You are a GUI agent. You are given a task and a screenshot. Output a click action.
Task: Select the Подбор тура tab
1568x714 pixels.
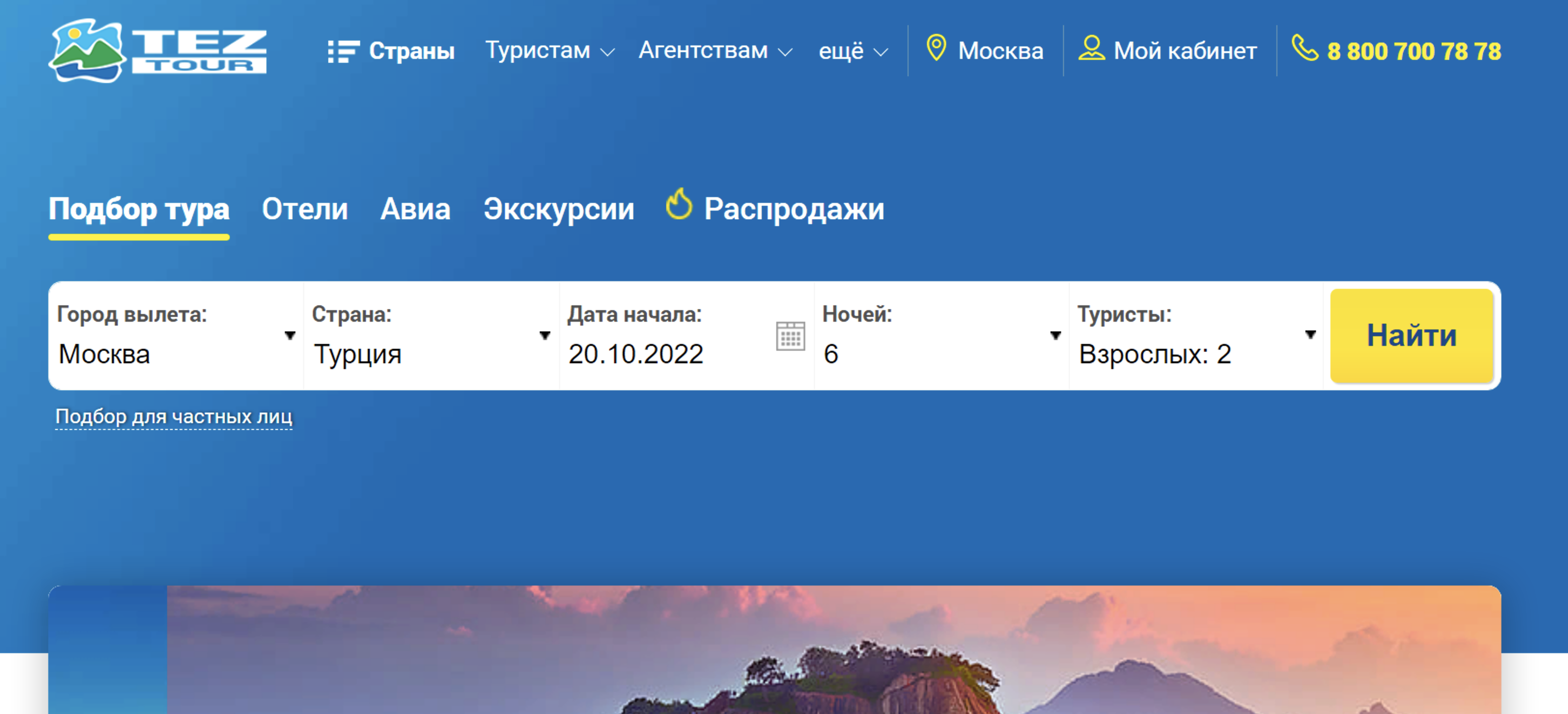139,210
